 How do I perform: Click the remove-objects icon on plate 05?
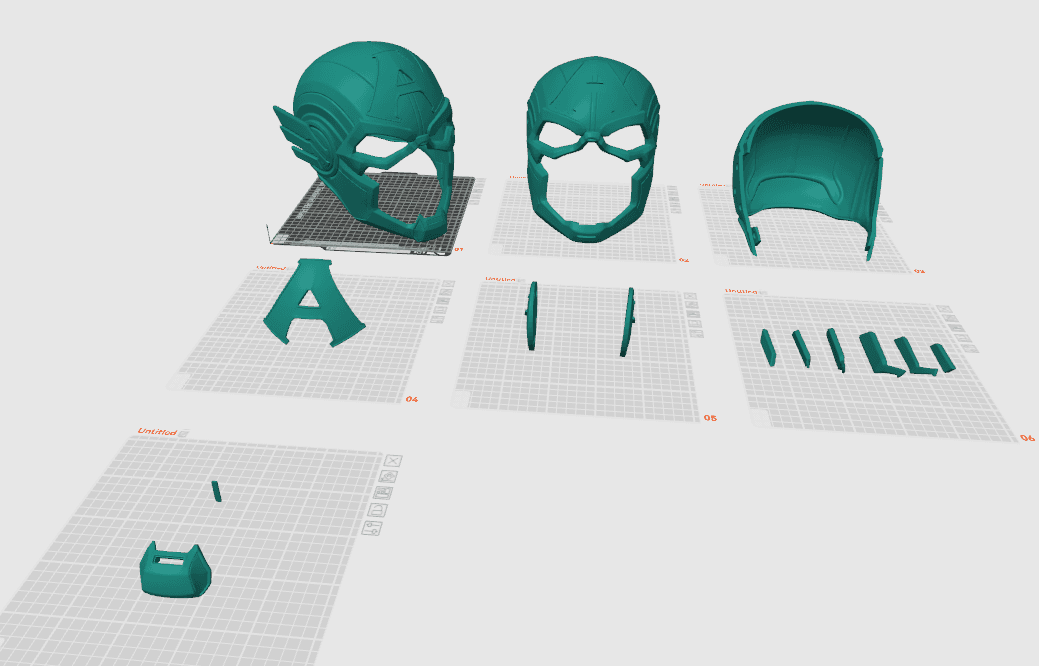(x=690, y=296)
